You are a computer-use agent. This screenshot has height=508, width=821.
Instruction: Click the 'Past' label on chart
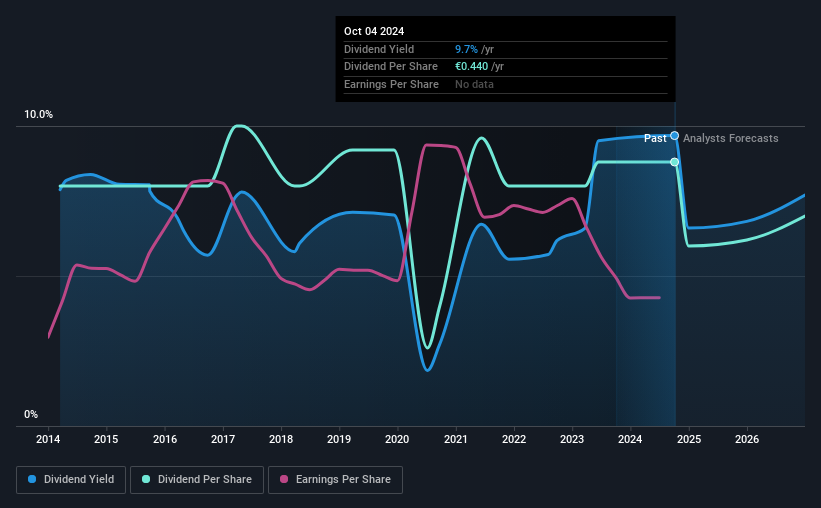click(655, 138)
